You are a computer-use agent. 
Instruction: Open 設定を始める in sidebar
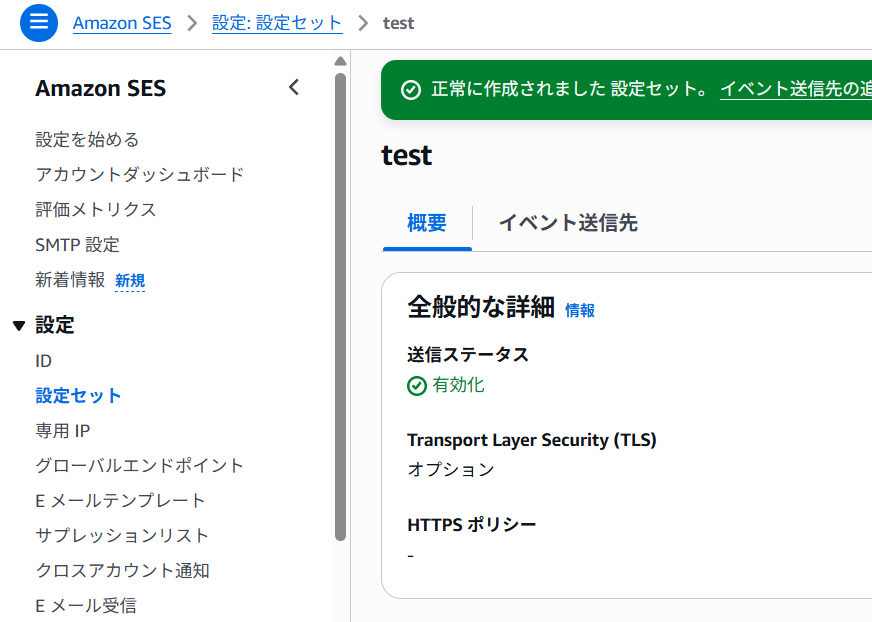(x=87, y=139)
